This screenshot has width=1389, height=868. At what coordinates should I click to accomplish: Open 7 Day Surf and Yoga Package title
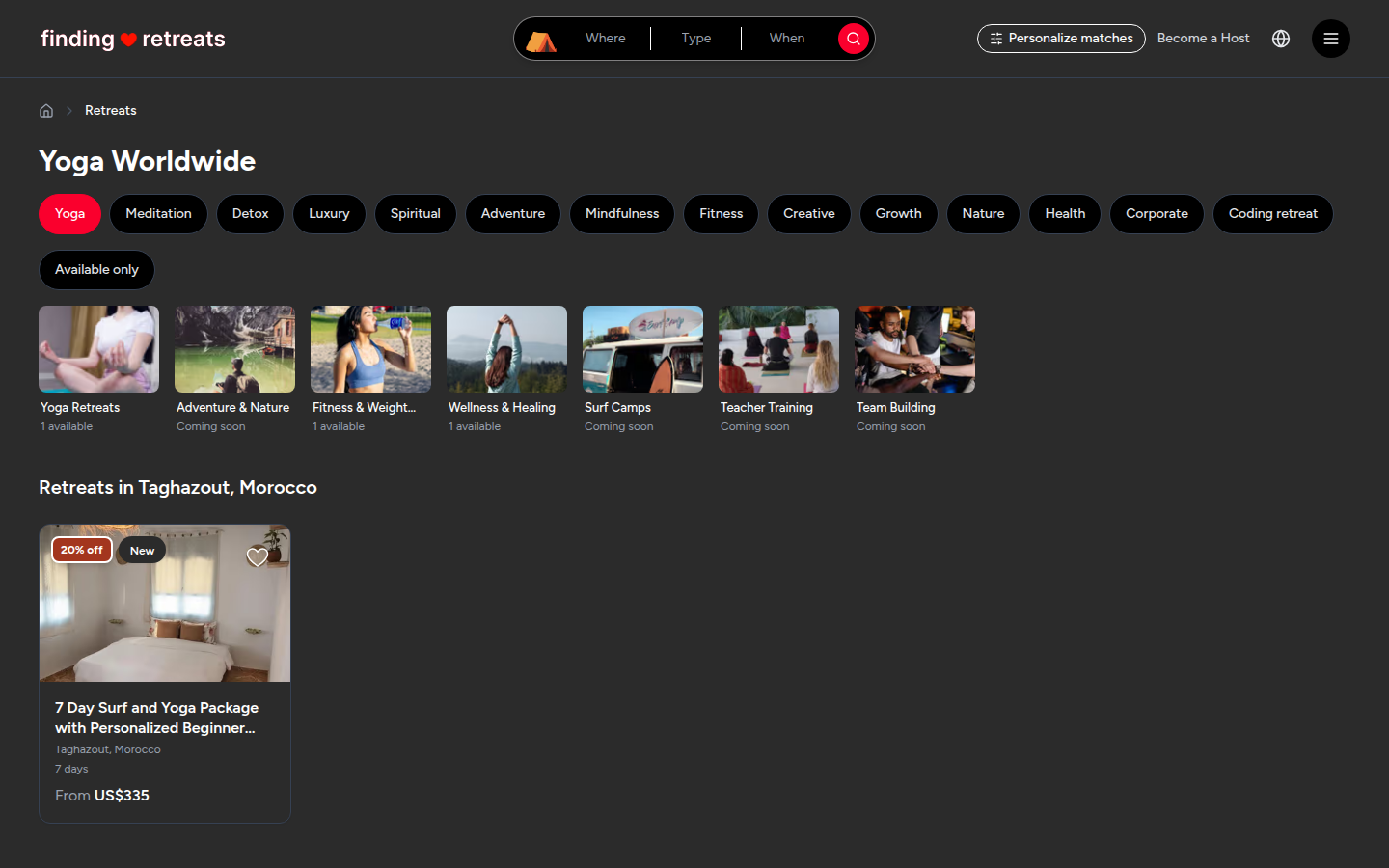pyautogui.click(x=156, y=718)
